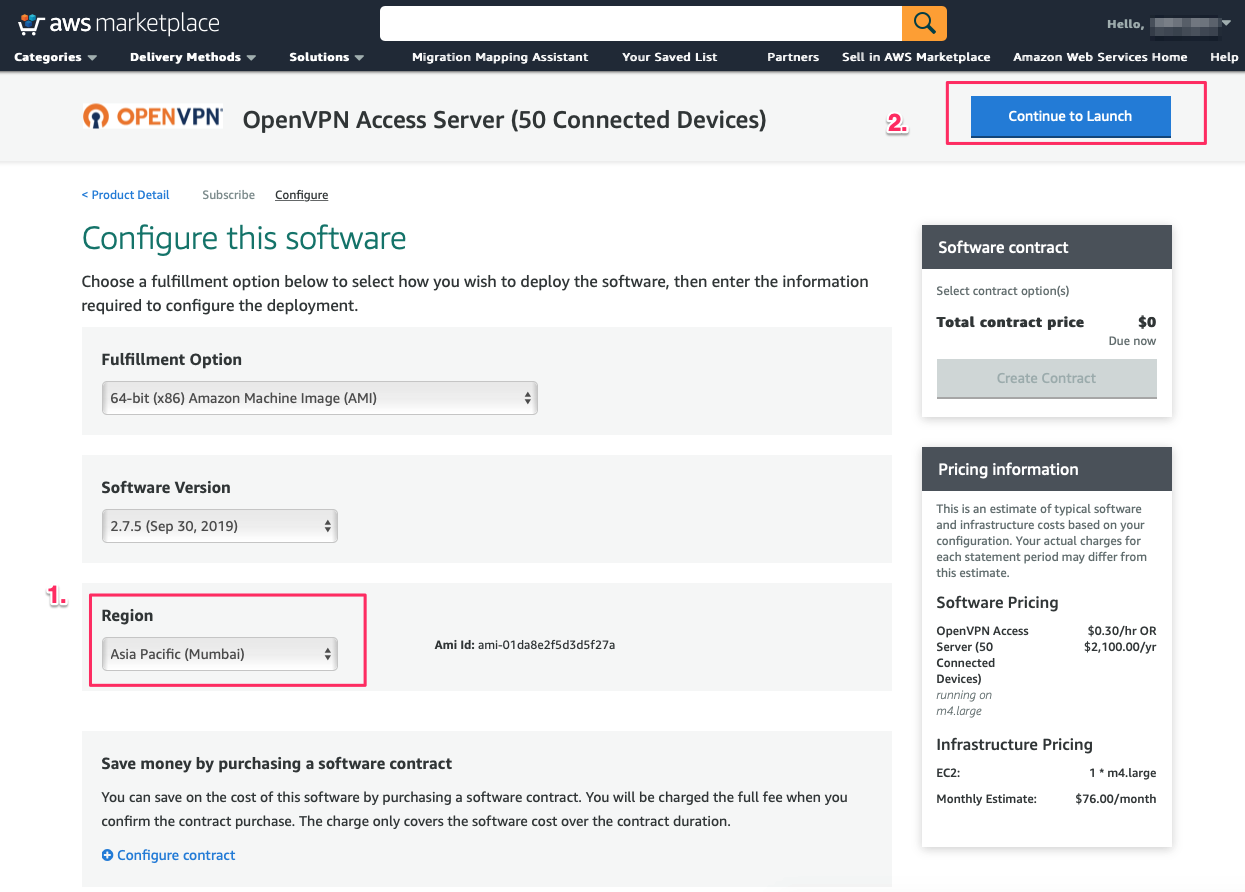Open the Help menu item
1245x892 pixels.
pyautogui.click(x=1224, y=57)
